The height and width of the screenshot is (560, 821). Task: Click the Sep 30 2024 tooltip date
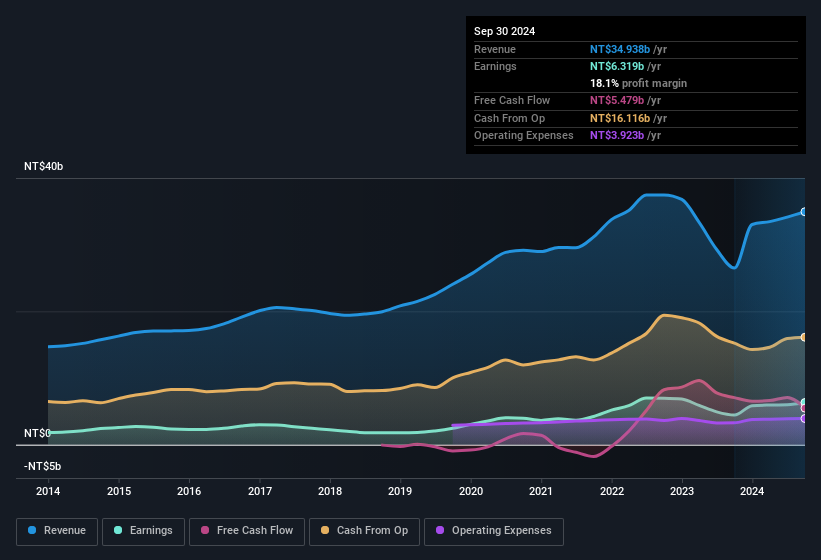[504, 31]
